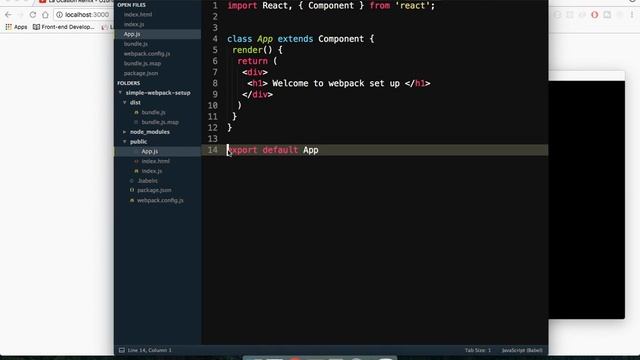Collapse the dist folder arrow
Viewport: 640px width, 360px height.
[x=124, y=102]
